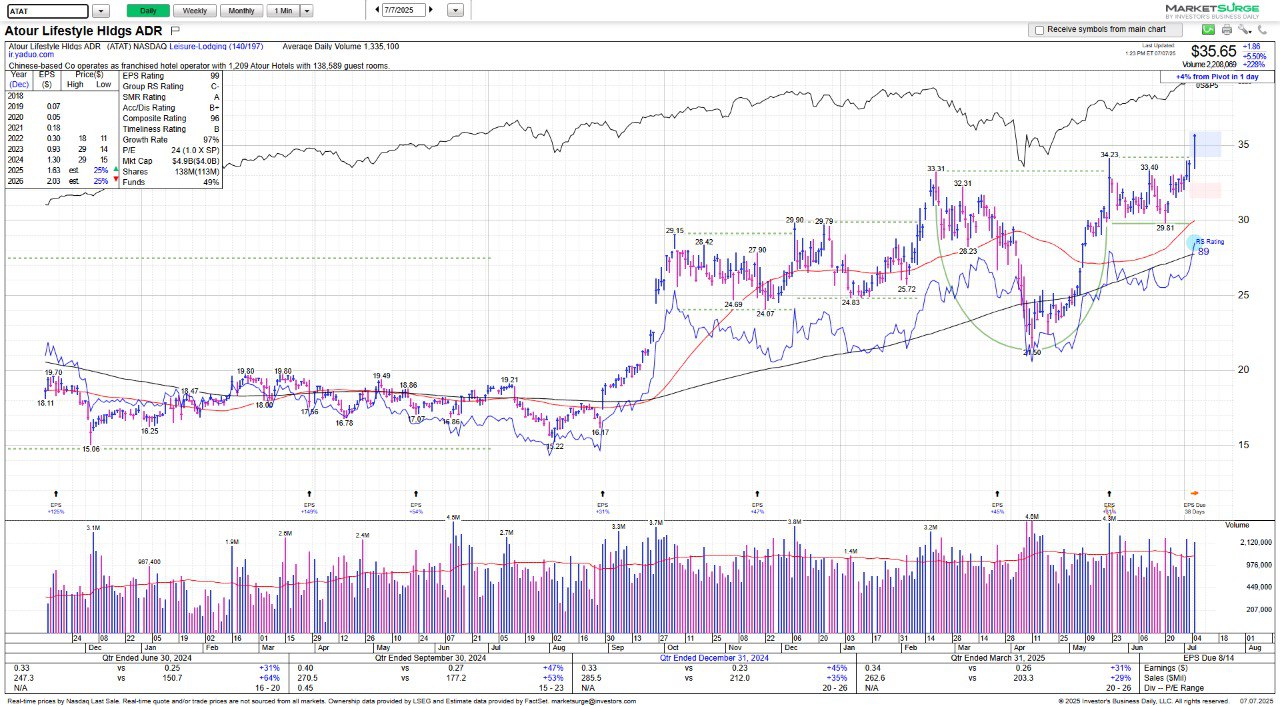Advance to the next date with right arrow

tap(430, 10)
